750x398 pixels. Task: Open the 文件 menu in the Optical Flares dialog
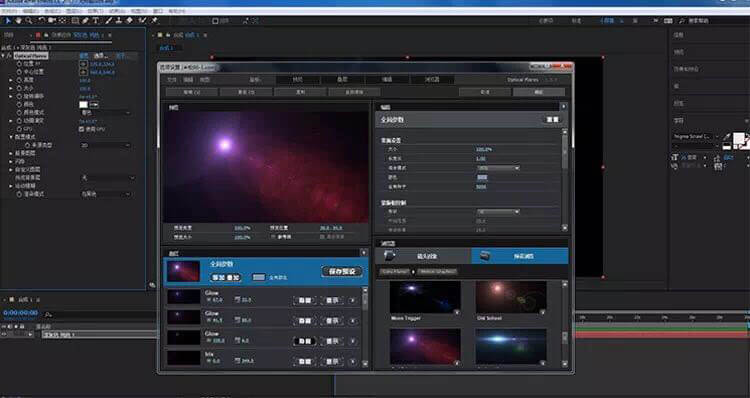tap(172, 80)
